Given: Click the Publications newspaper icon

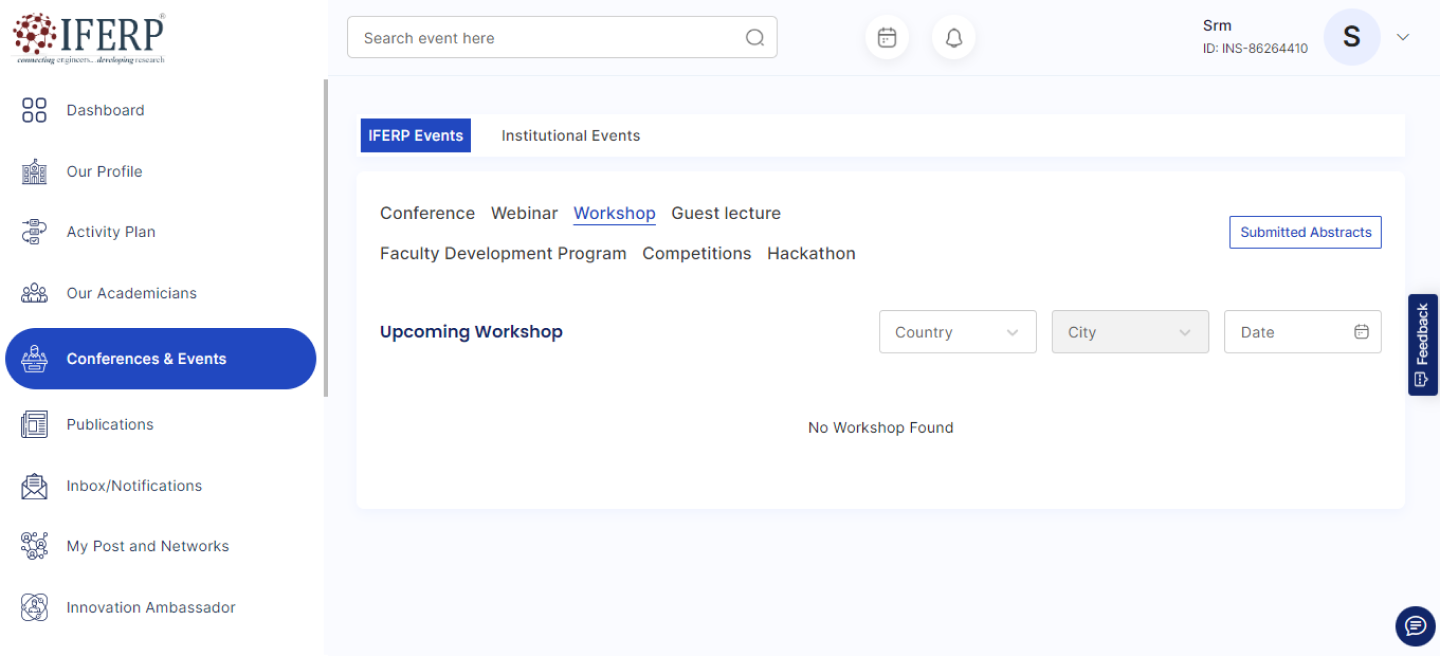Looking at the screenshot, I should click(34, 425).
